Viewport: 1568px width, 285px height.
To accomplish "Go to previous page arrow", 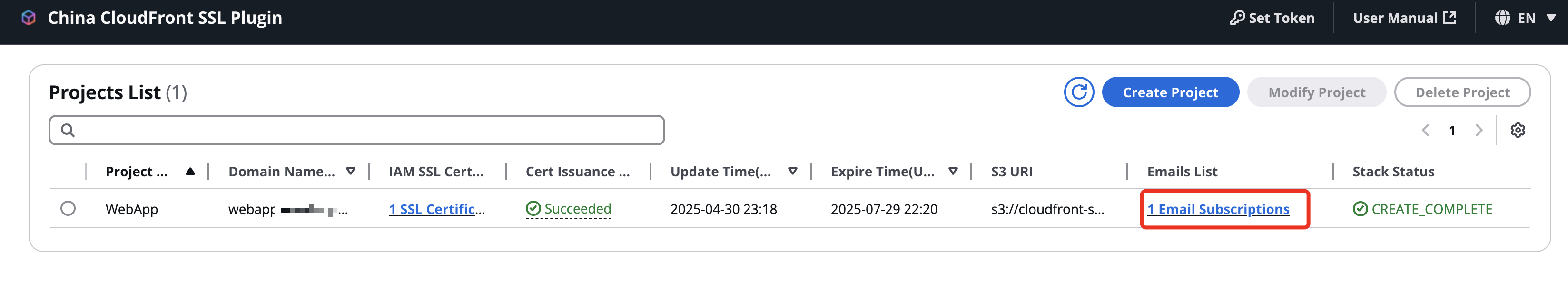I will [x=1426, y=130].
